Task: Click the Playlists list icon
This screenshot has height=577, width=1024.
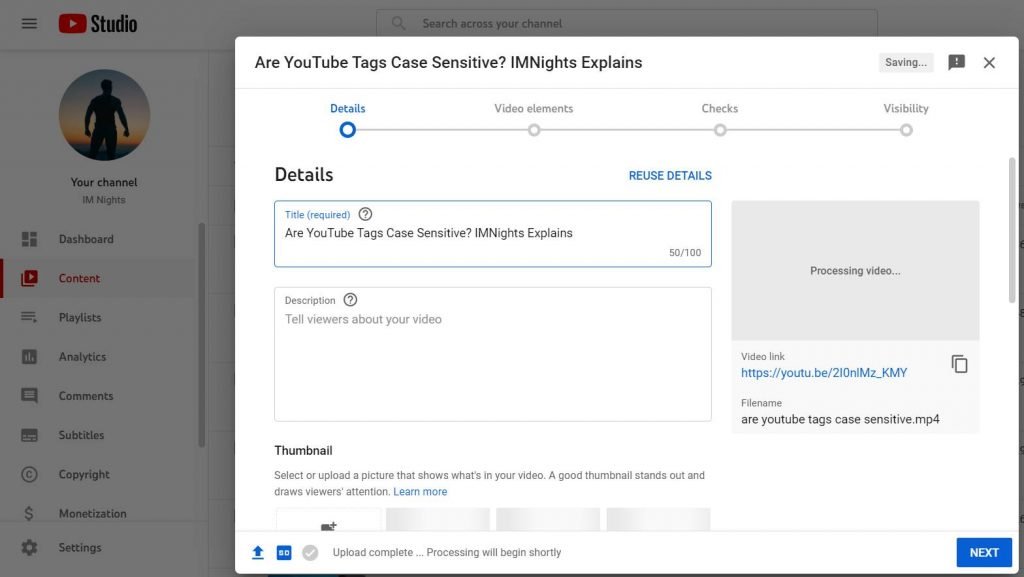Action: pyautogui.click(x=29, y=317)
